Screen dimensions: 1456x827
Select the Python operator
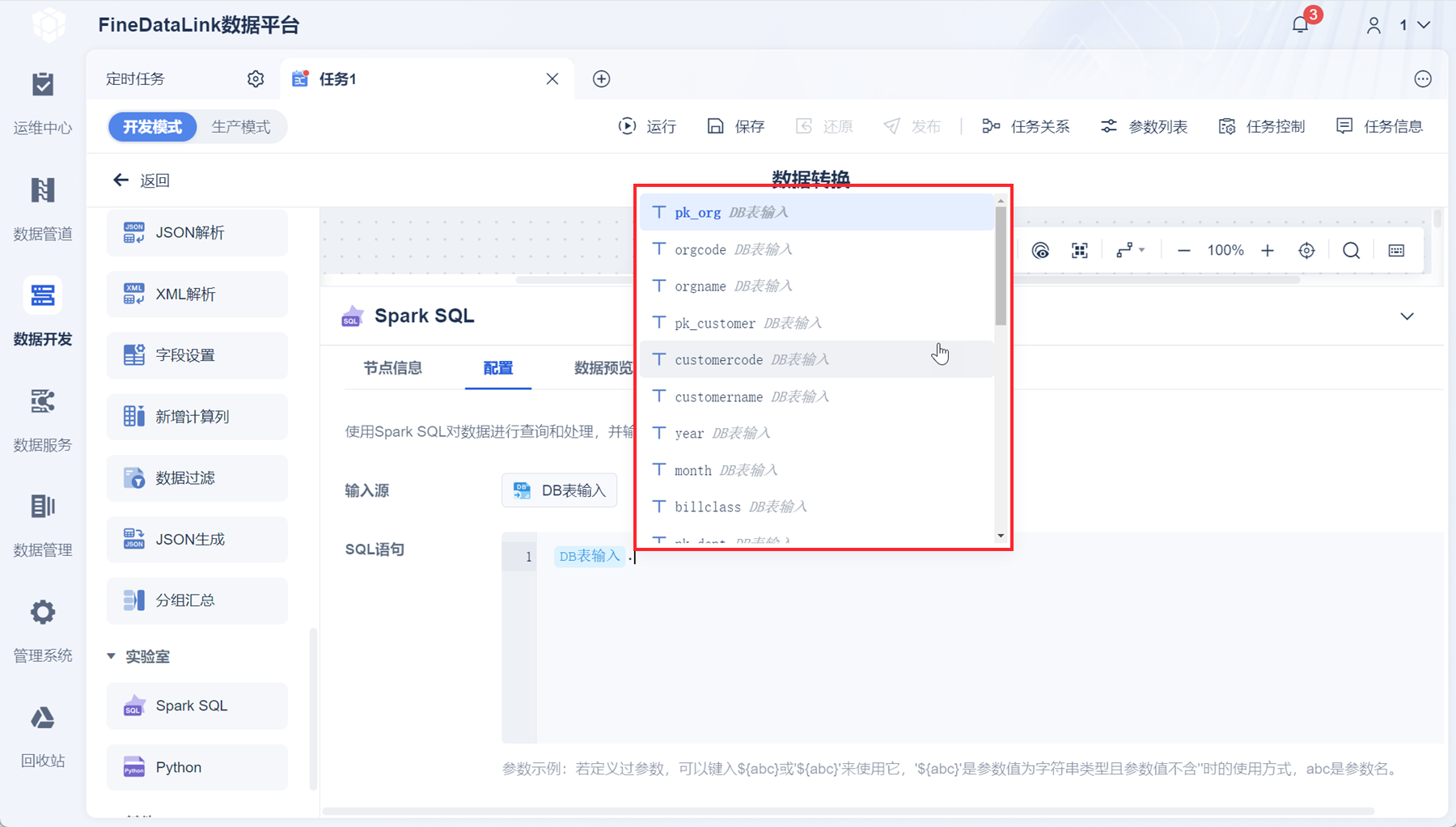tap(197, 767)
